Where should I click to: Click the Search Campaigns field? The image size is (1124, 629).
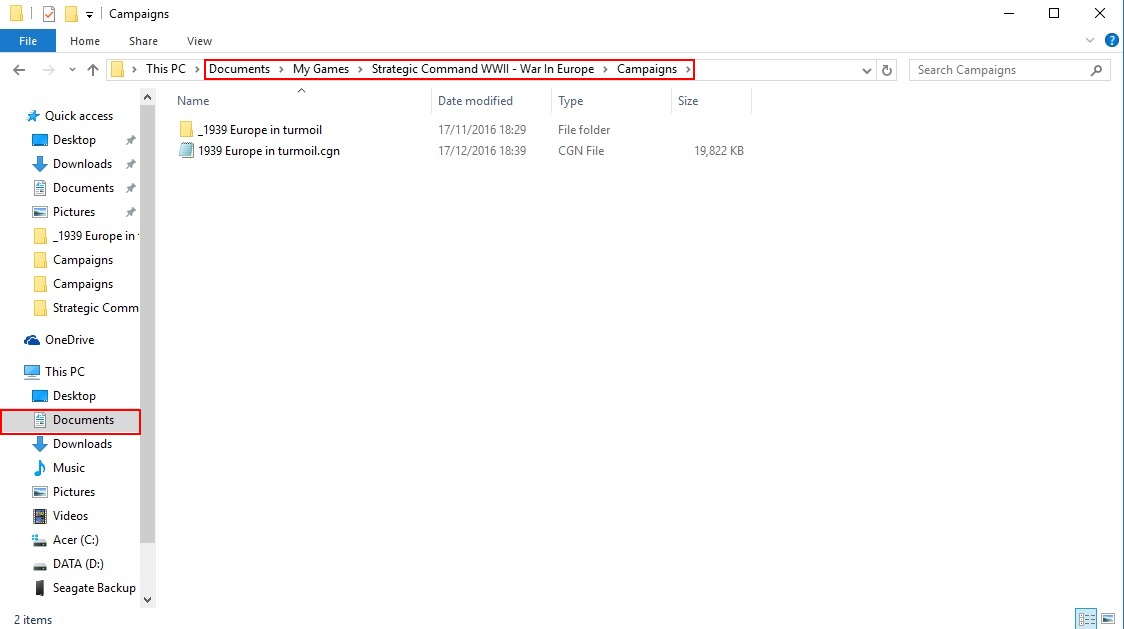1009,70
